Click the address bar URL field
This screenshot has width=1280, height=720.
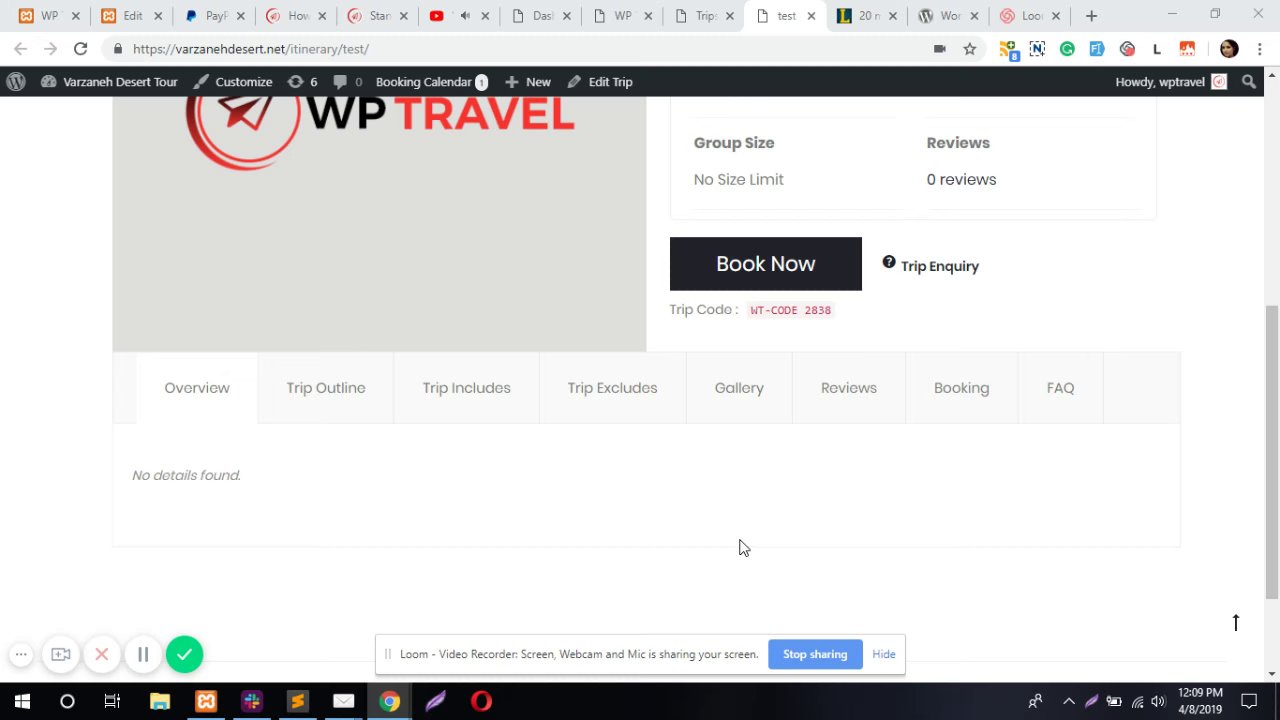pyautogui.click(x=520, y=48)
